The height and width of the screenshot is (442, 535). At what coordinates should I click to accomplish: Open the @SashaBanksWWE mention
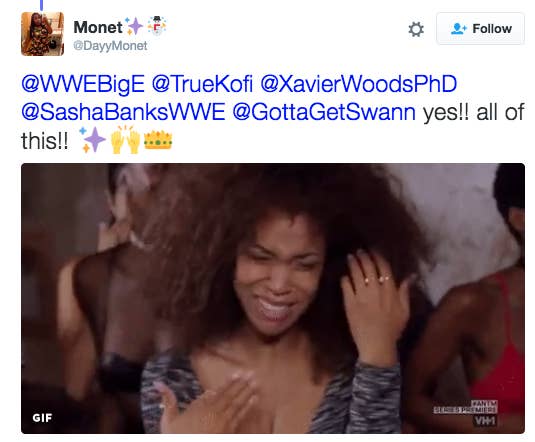pyautogui.click(x=123, y=112)
